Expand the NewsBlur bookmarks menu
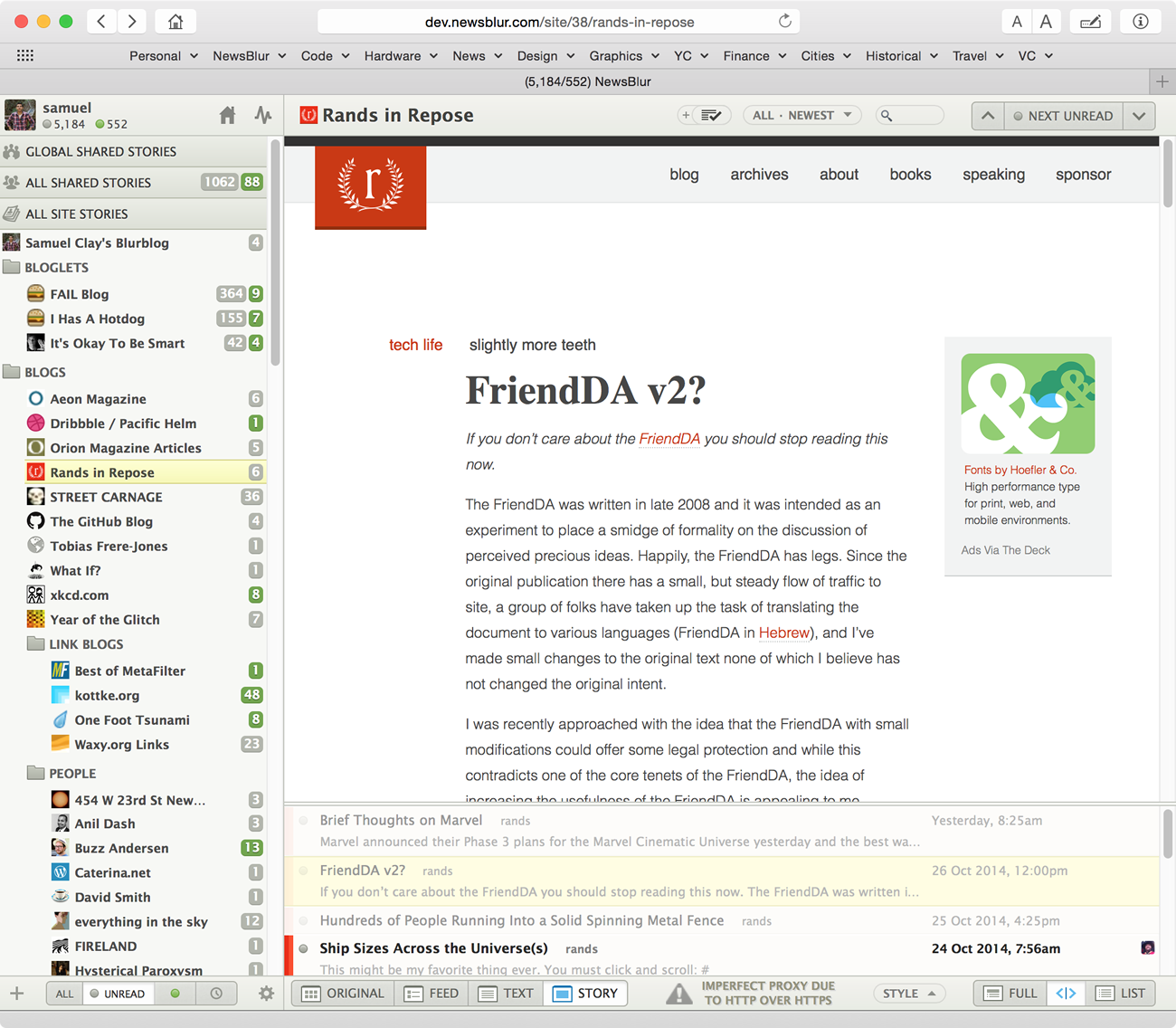The image size is (1176, 1028). [250, 56]
